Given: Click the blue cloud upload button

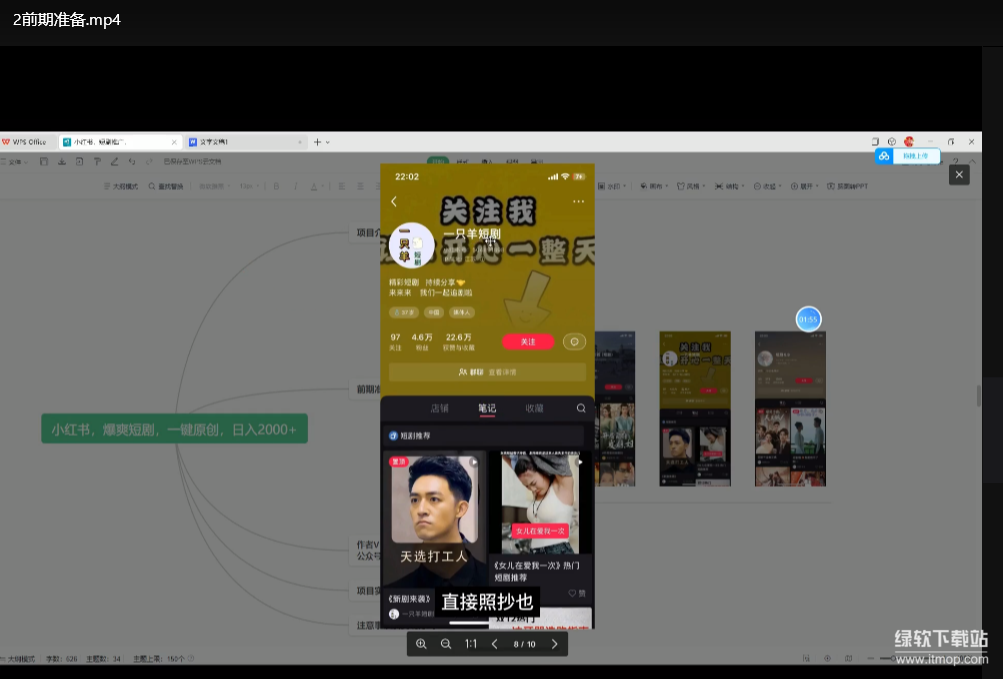Looking at the screenshot, I should tap(908, 156).
